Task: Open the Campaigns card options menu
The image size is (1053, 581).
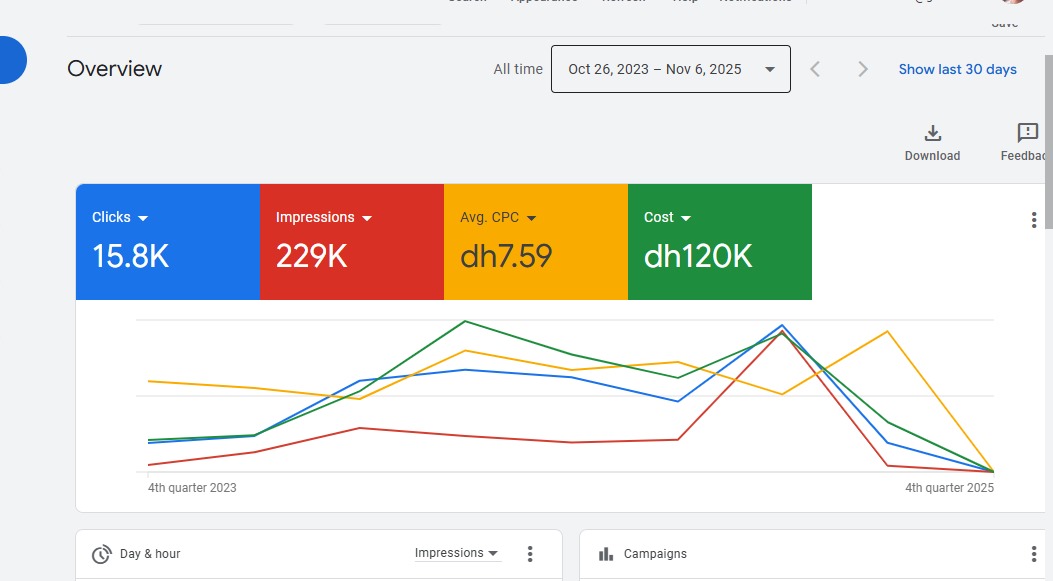Action: [x=1033, y=553]
